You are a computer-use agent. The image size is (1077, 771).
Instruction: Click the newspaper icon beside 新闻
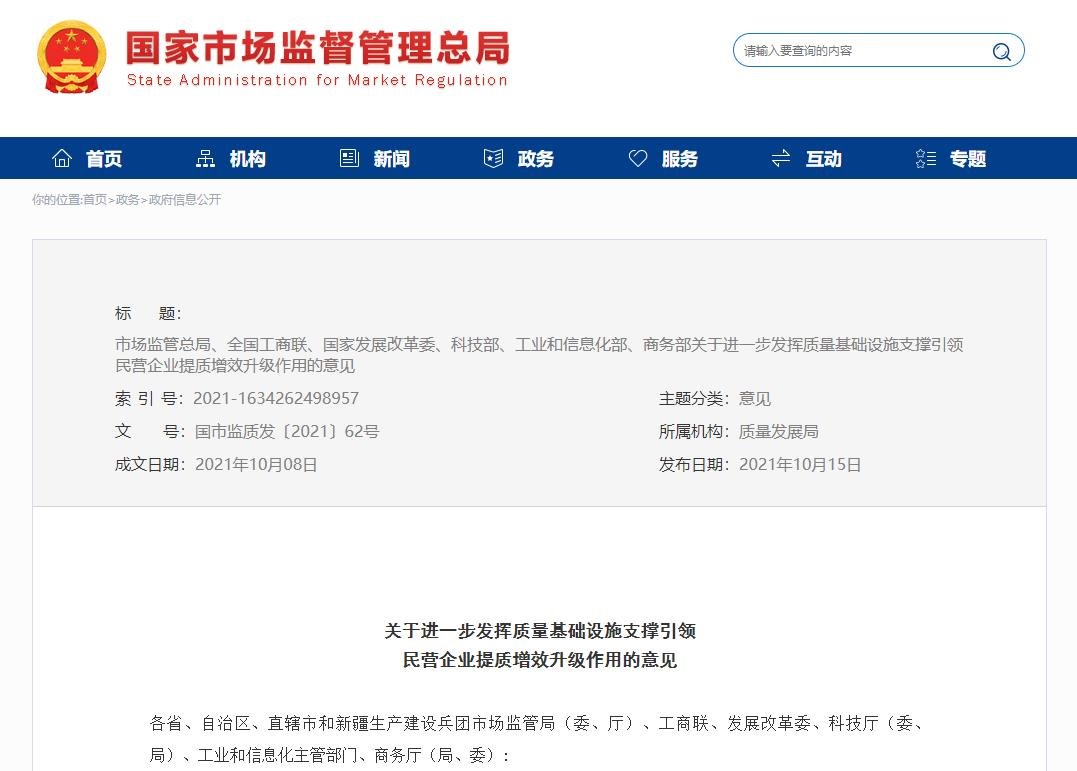point(348,157)
